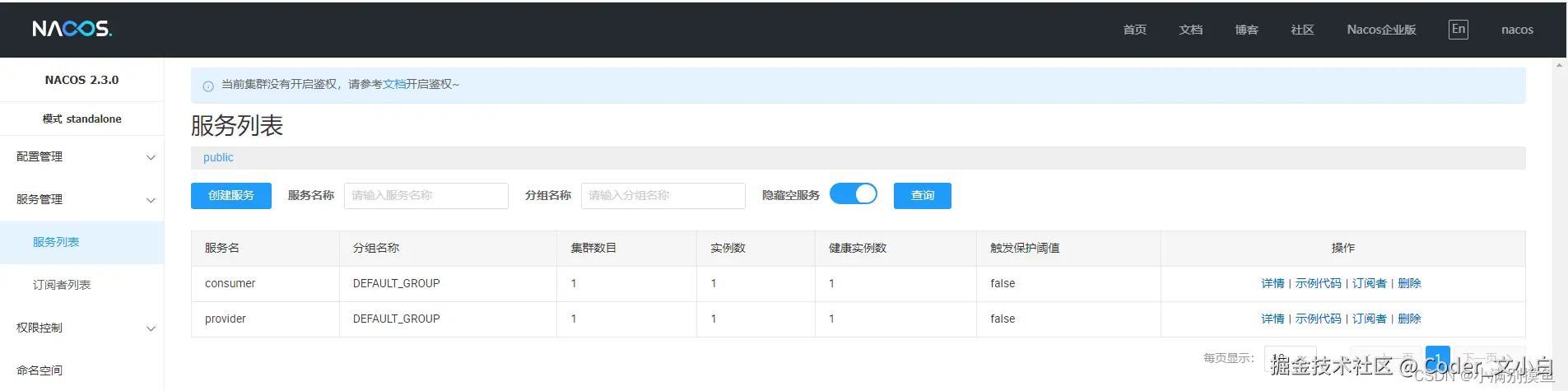Screen dimensions: 1568x391
Task: Open 示例代码 for the consumer service
Action: pos(1318,283)
